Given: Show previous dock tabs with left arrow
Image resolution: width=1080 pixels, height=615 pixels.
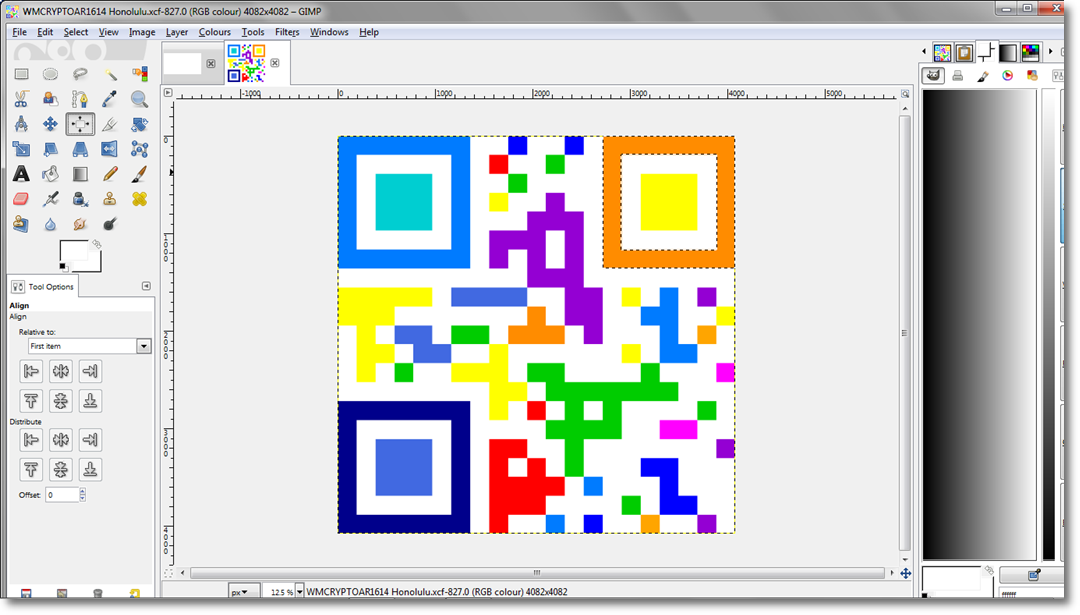Looking at the screenshot, I should pos(924,52).
